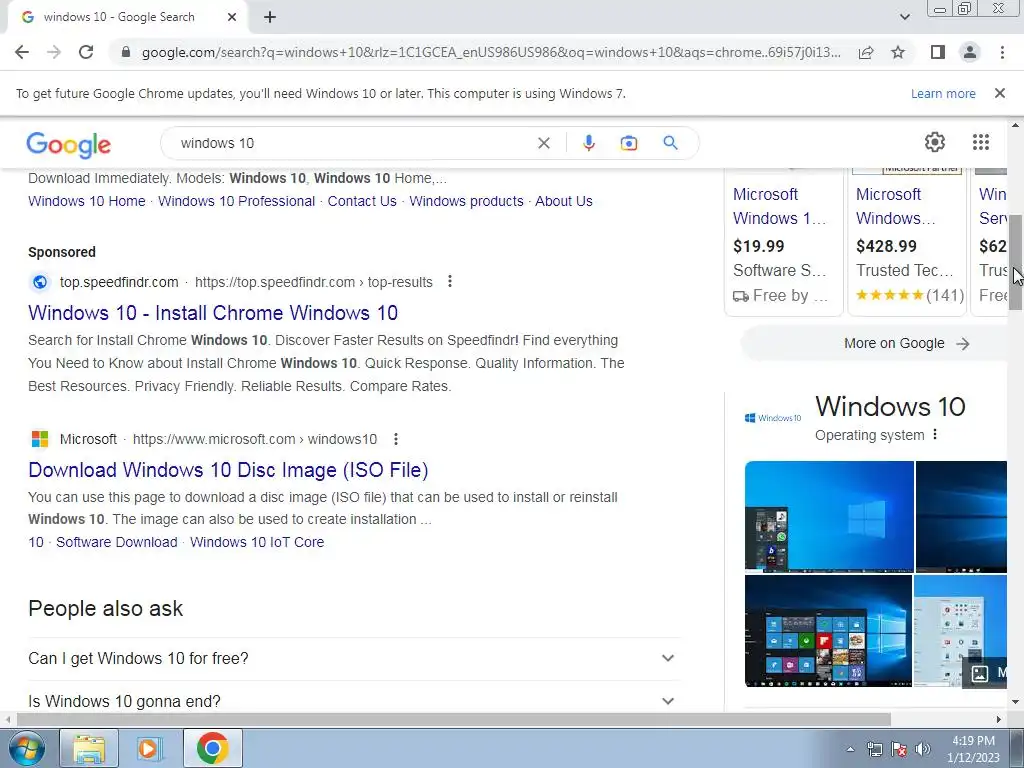This screenshot has height=768, width=1024.
Task: Click the forward navigation arrow
Action: coord(54,52)
